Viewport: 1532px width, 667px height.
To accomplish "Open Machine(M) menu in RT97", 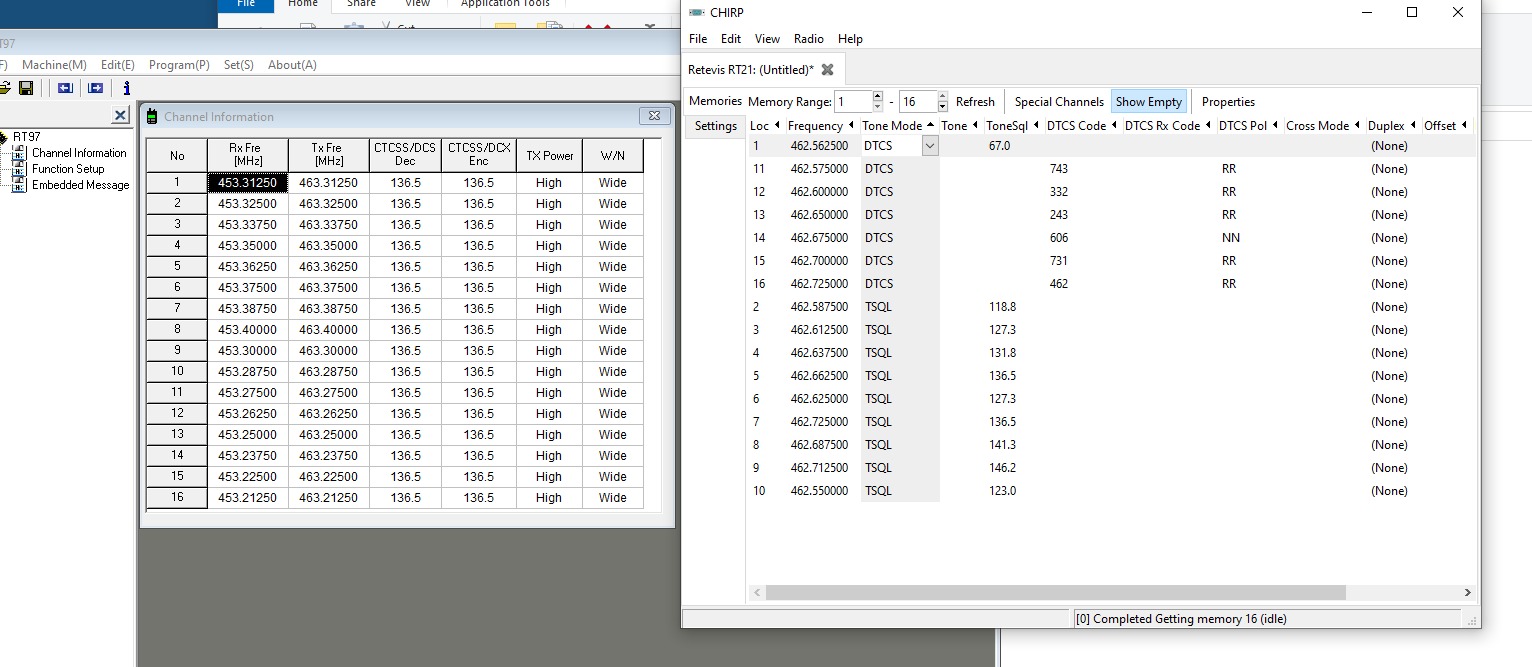I will pyautogui.click(x=54, y=65).
